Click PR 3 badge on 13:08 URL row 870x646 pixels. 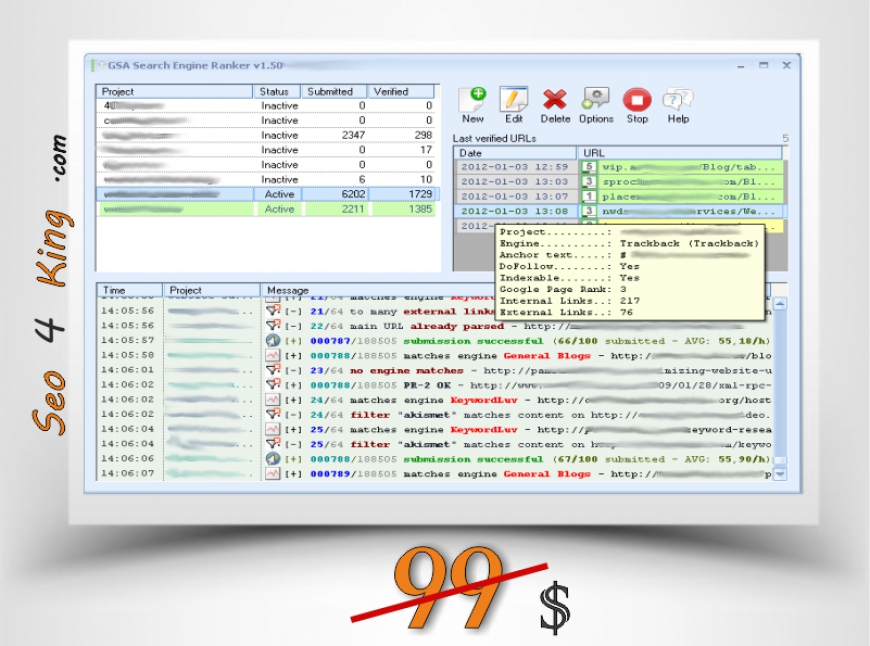point(589,211)
